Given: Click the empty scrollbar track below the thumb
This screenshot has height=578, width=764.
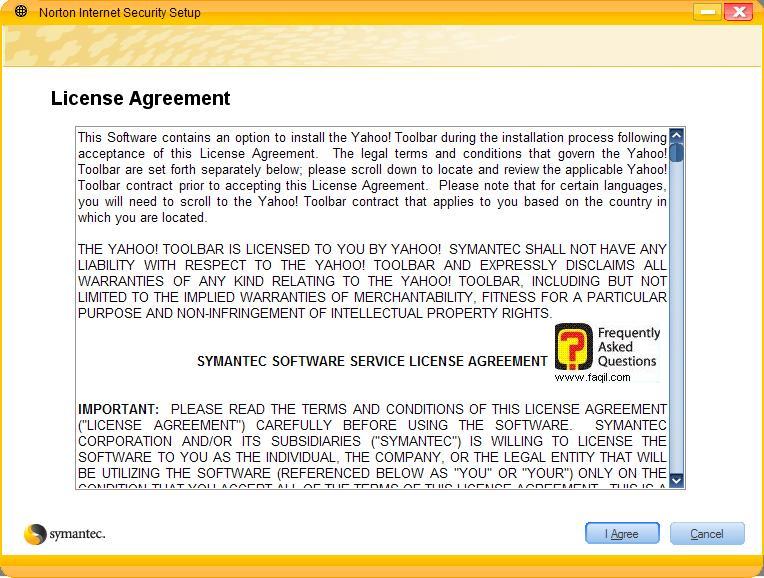Looking at the screenshot, I should click(x=677, y=320).
